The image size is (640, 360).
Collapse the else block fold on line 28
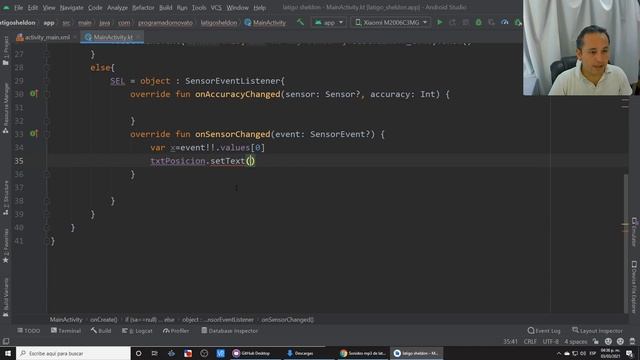[x=47, y=68]
